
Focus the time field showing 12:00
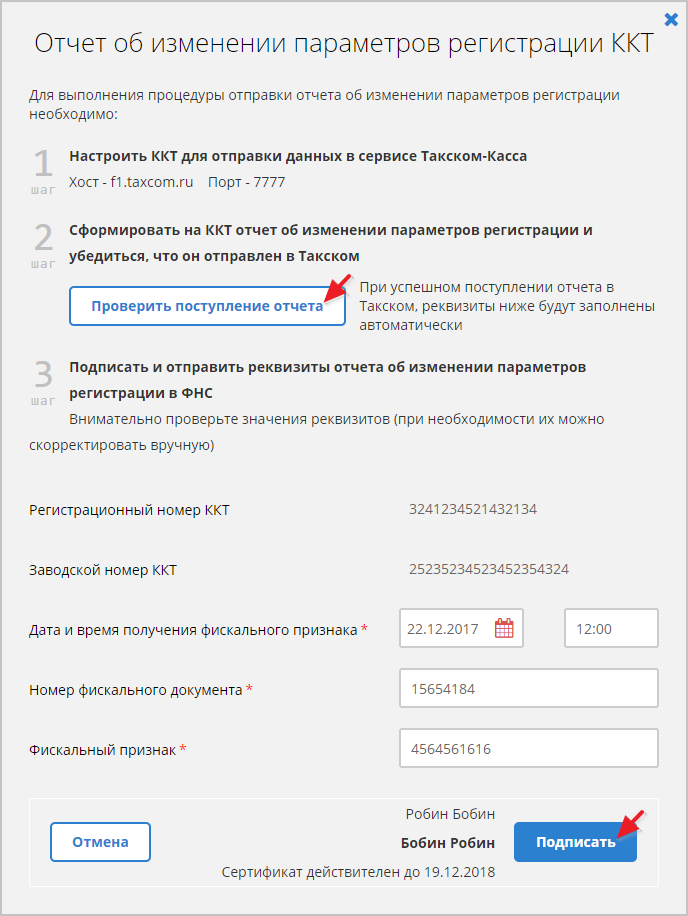point(610,629)
